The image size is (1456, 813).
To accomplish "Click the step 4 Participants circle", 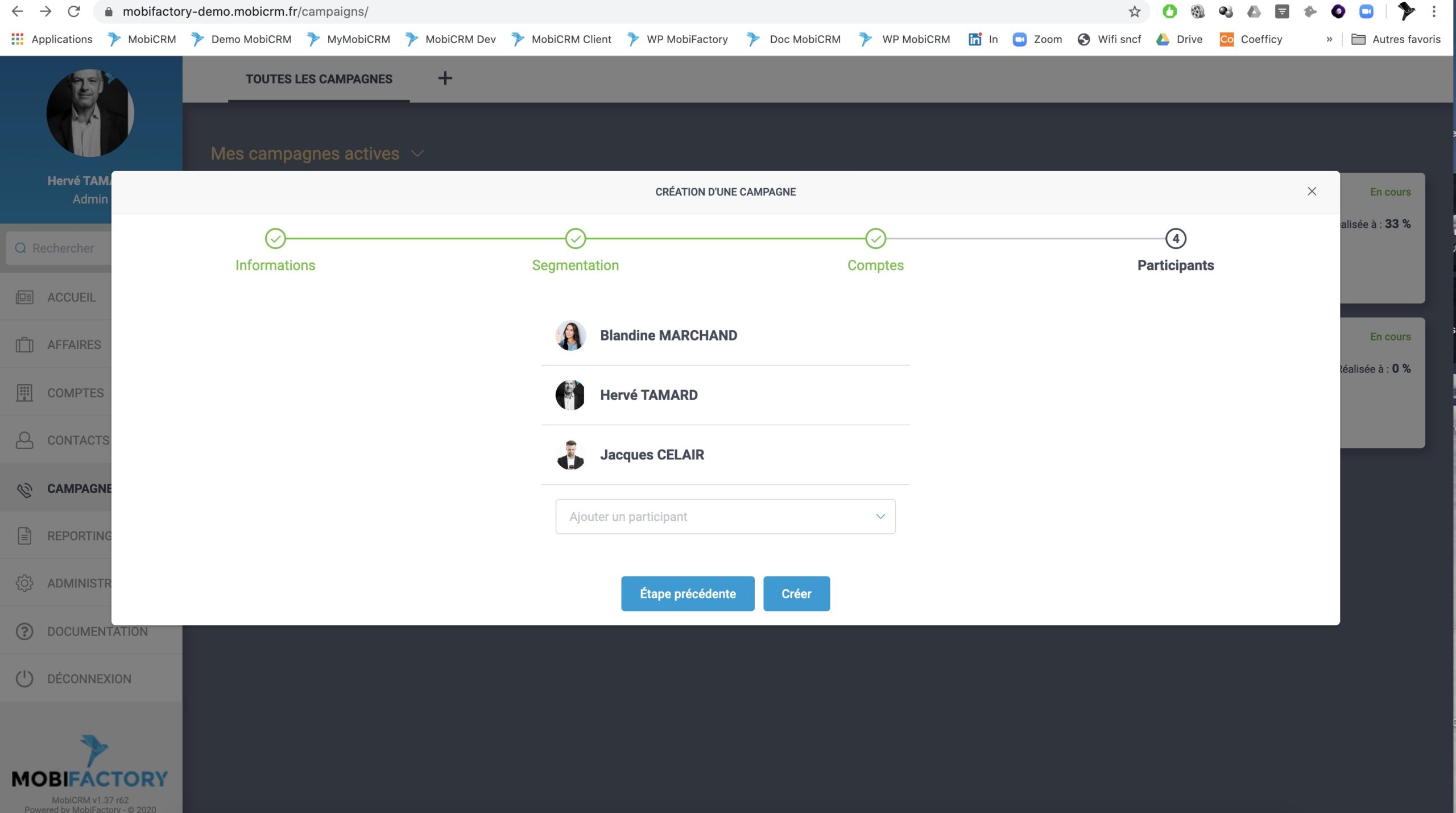I will pos(1176,239).
